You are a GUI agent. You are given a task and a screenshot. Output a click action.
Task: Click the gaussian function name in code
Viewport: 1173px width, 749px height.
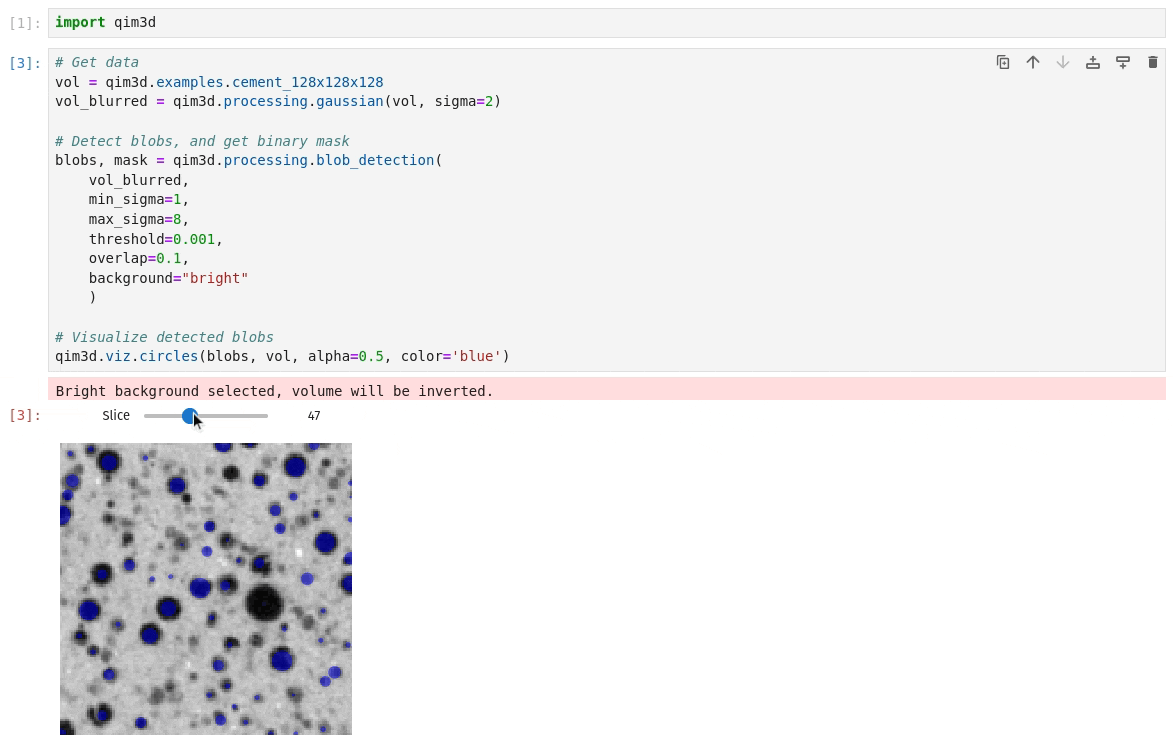tap(349, 101)
